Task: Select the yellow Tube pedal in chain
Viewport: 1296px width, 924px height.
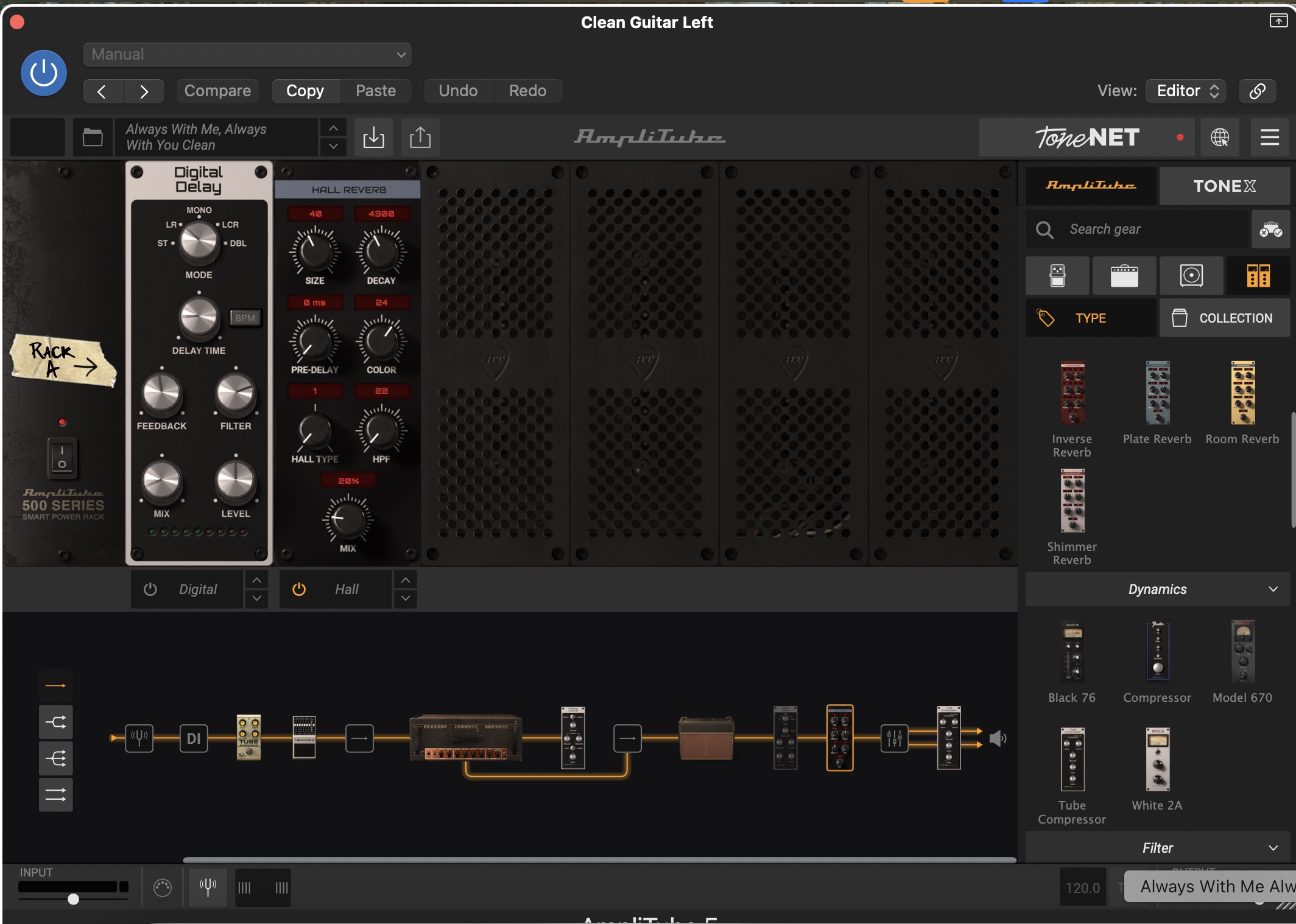Action: [x=248, y=738]
